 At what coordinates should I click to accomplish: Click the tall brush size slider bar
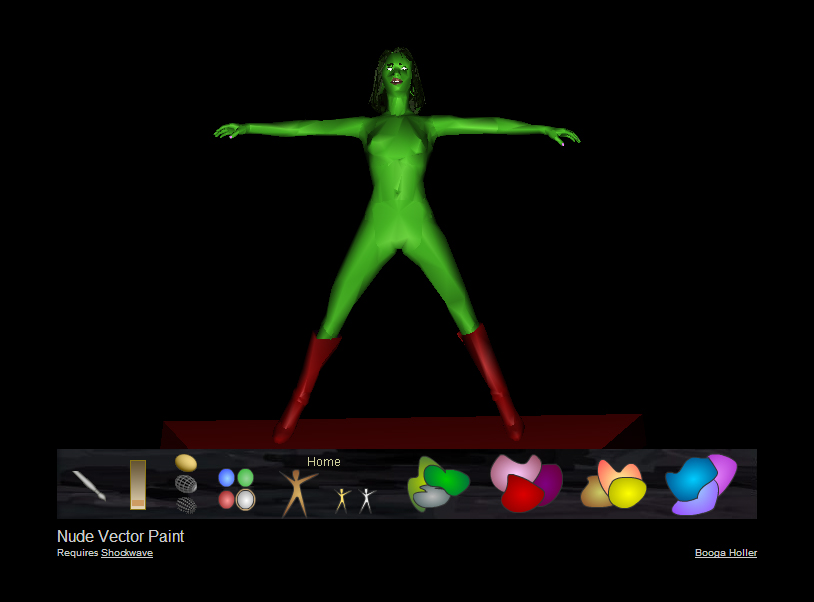point(138,484)
